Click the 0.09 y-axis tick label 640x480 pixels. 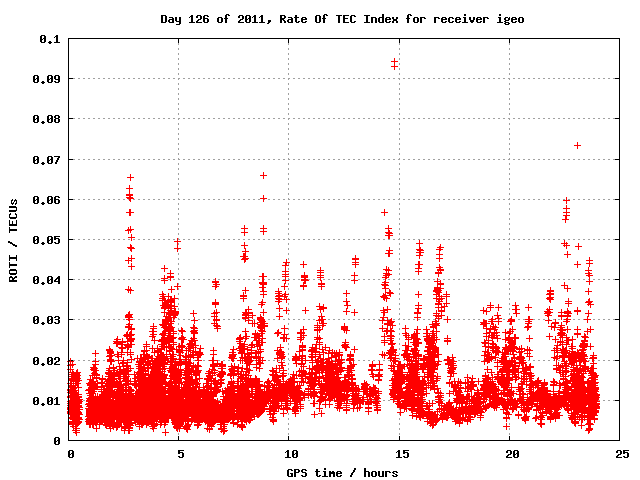[x=47, y=78]
